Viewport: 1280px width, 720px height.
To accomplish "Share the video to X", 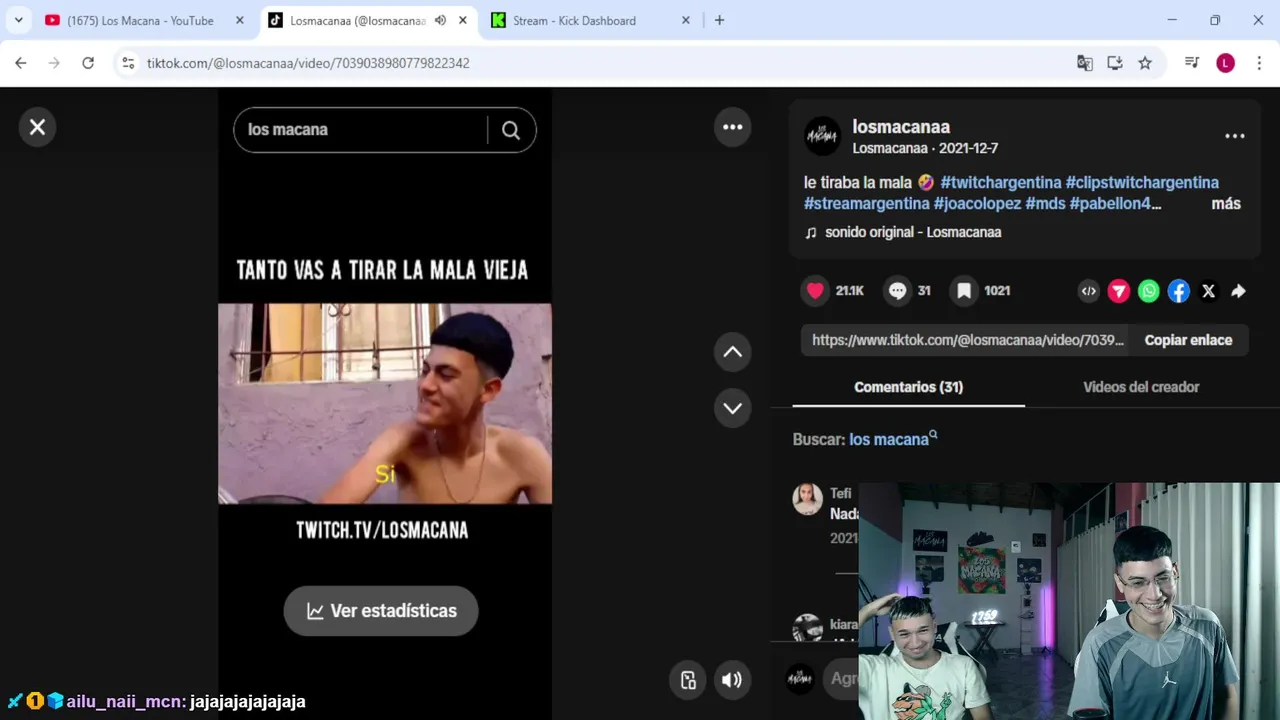I will [x=1209, y=291].
